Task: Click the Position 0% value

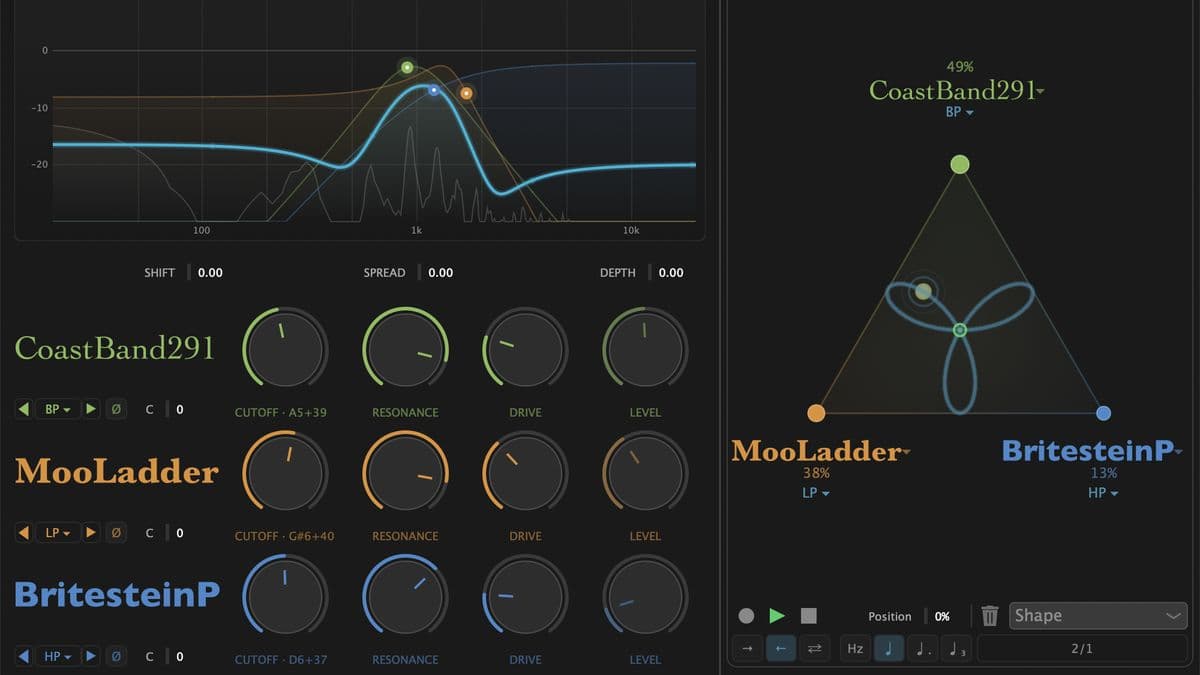Action: [942, 616]
